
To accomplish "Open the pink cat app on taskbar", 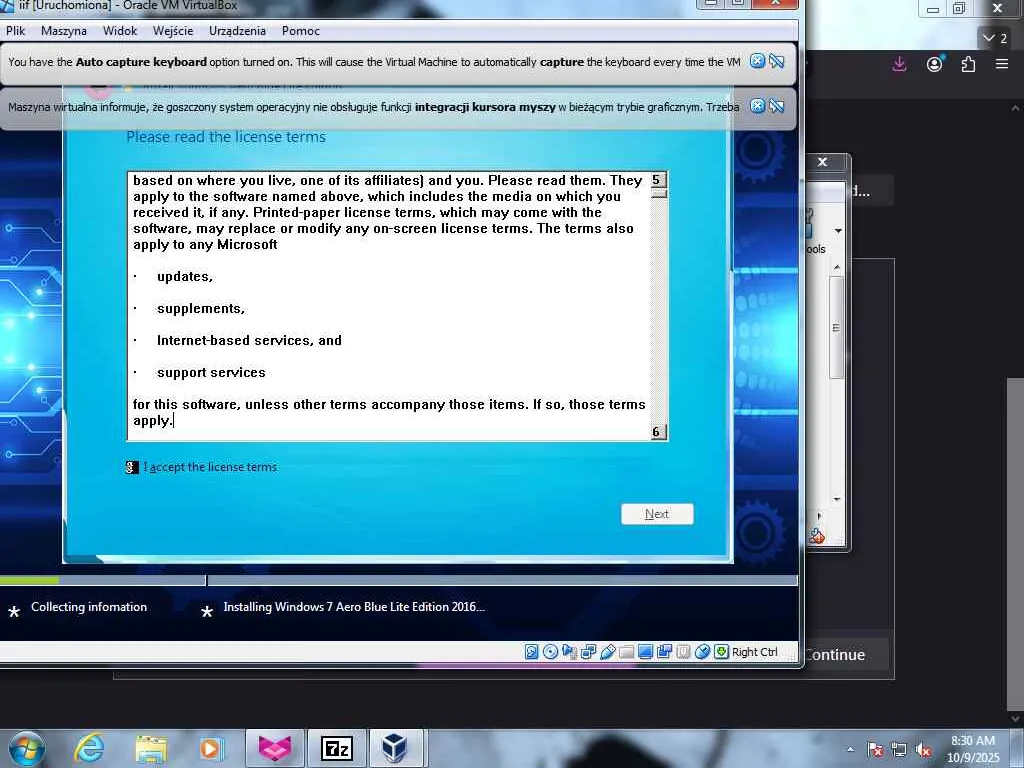I will pos(275,748).
